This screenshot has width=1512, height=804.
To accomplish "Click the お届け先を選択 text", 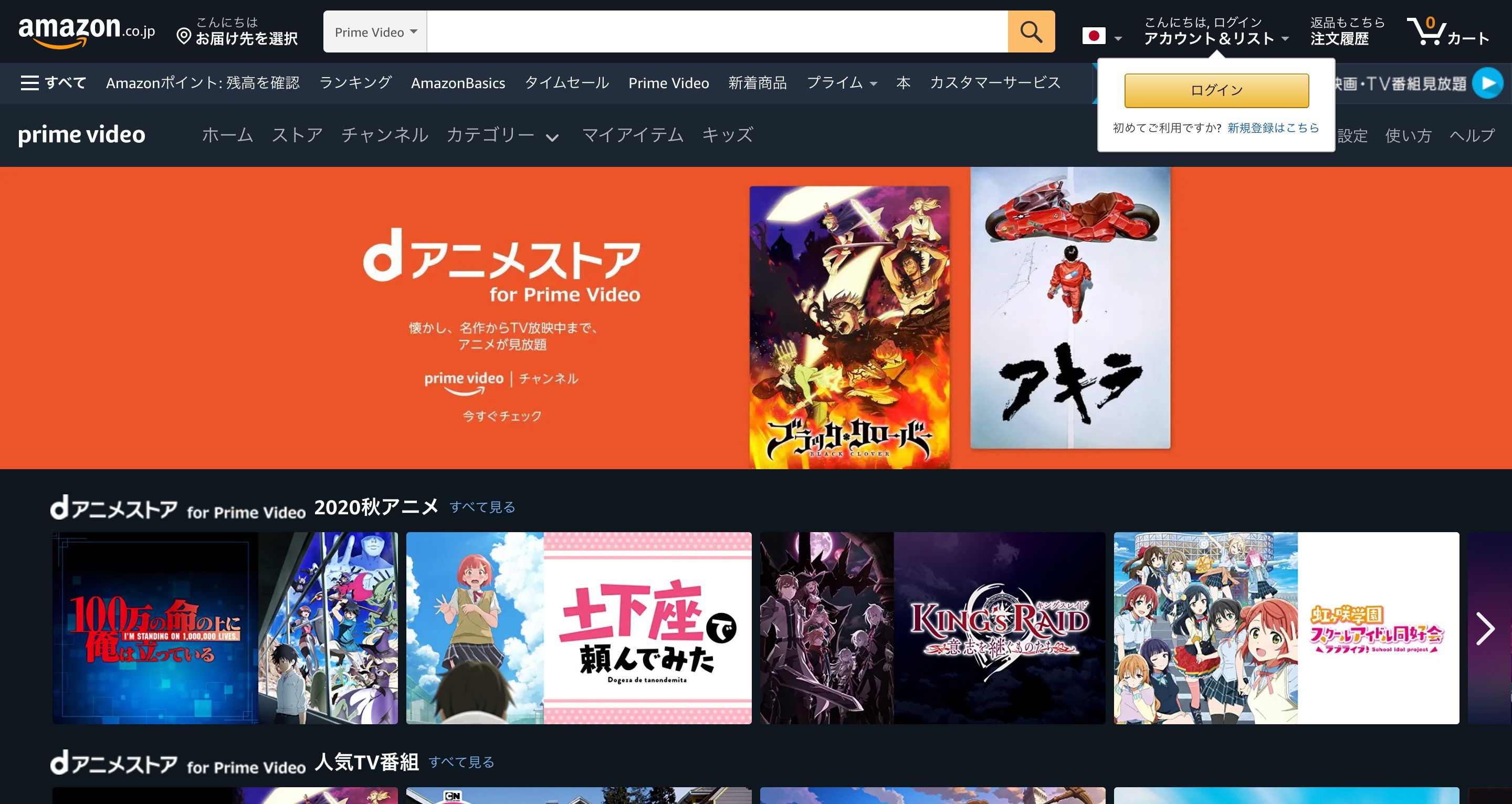I will 247,39.
